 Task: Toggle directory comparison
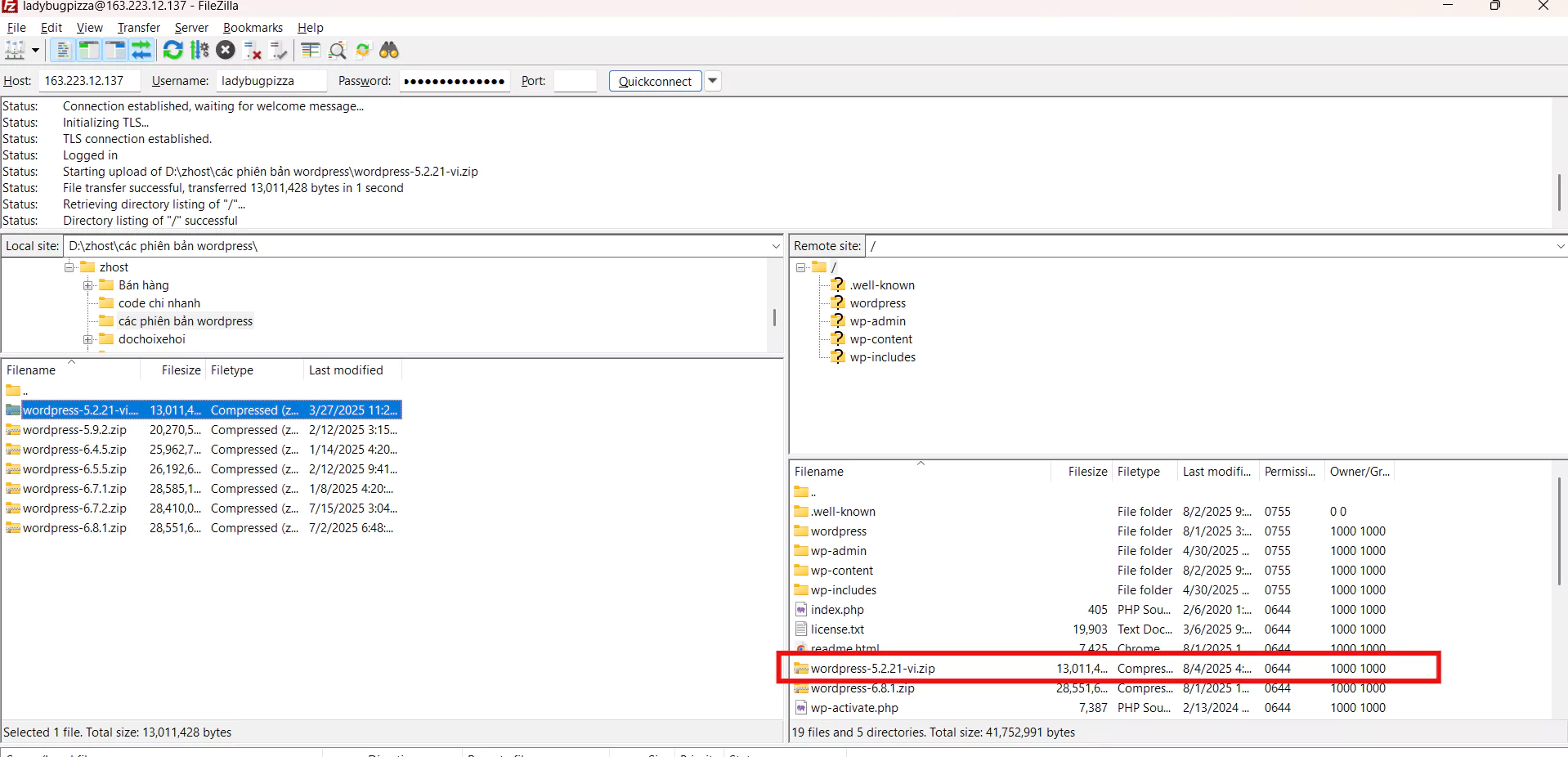click(x=337, y=51)
